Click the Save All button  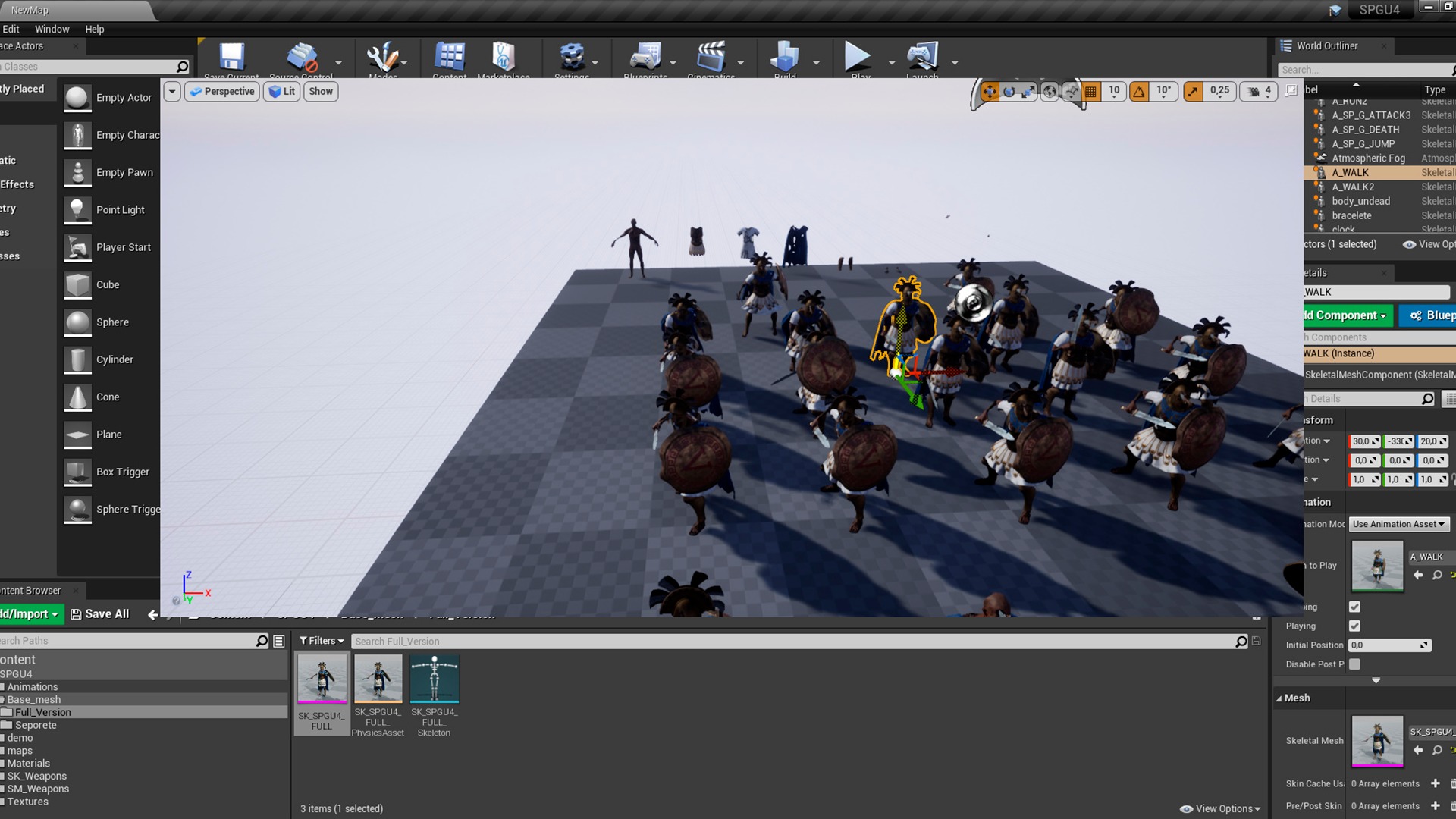(99, 614)
